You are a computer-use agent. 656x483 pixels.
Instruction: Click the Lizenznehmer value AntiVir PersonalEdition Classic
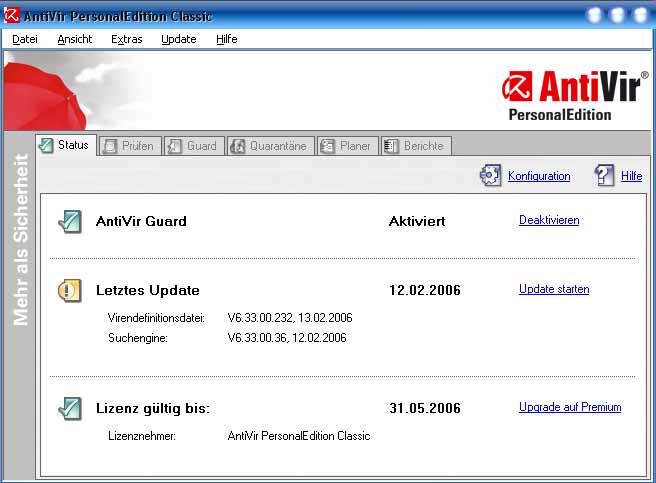pyautogui.click(x=299, y=436)
